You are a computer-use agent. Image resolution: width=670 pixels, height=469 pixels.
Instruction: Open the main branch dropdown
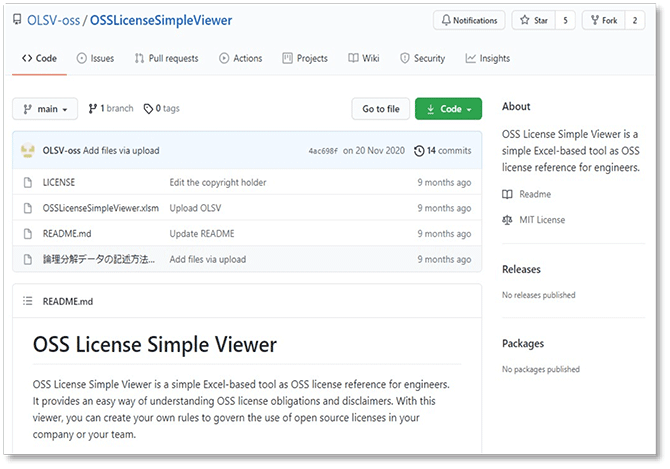coord(45,109)
